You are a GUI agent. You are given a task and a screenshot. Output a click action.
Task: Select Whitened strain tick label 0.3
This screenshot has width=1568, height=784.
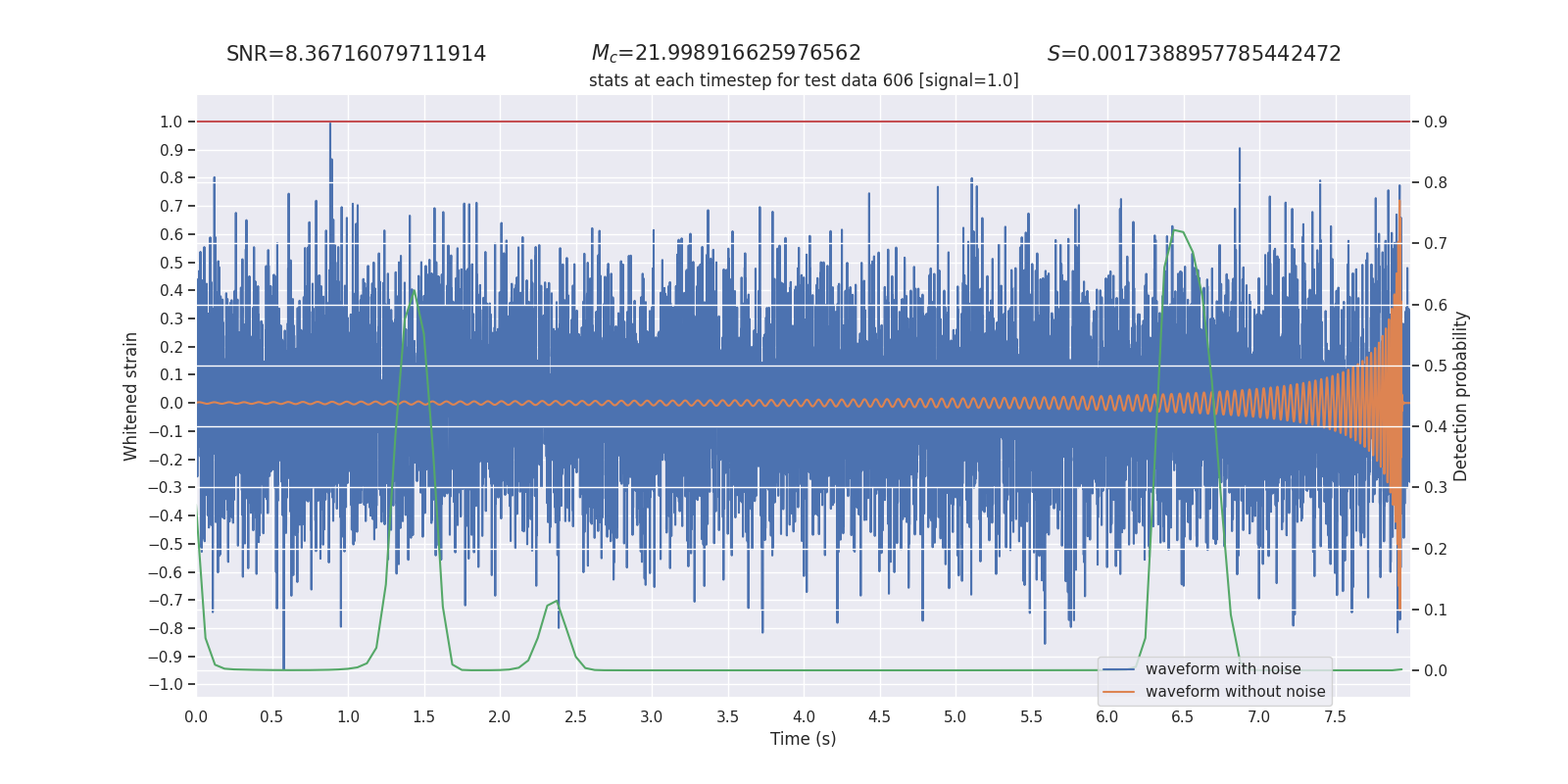171,318
